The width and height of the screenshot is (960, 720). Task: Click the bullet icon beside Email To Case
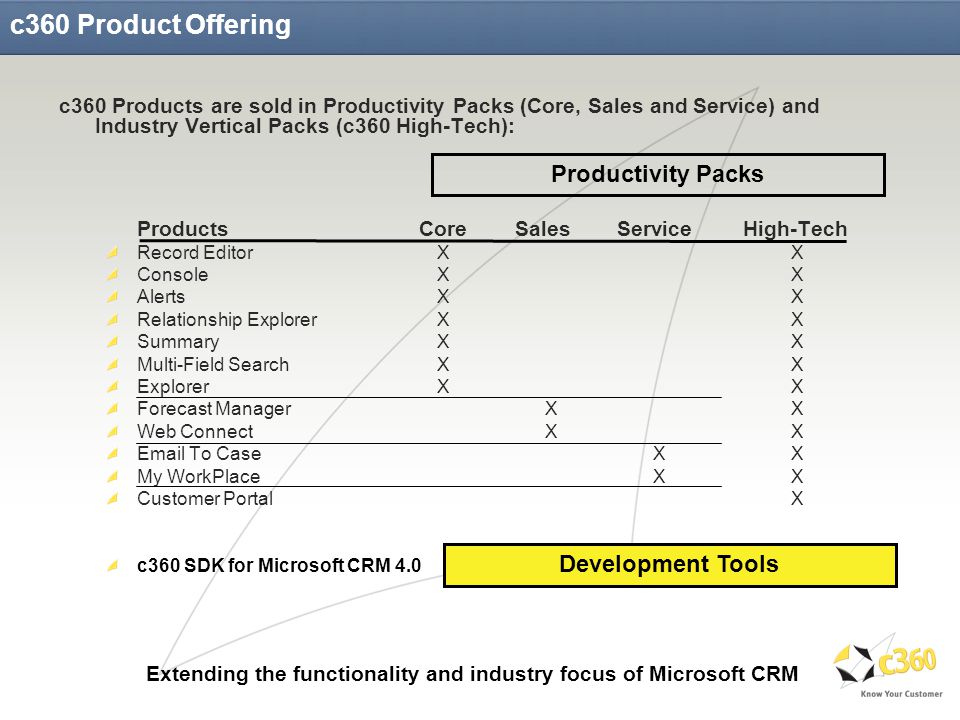point(113,454)
